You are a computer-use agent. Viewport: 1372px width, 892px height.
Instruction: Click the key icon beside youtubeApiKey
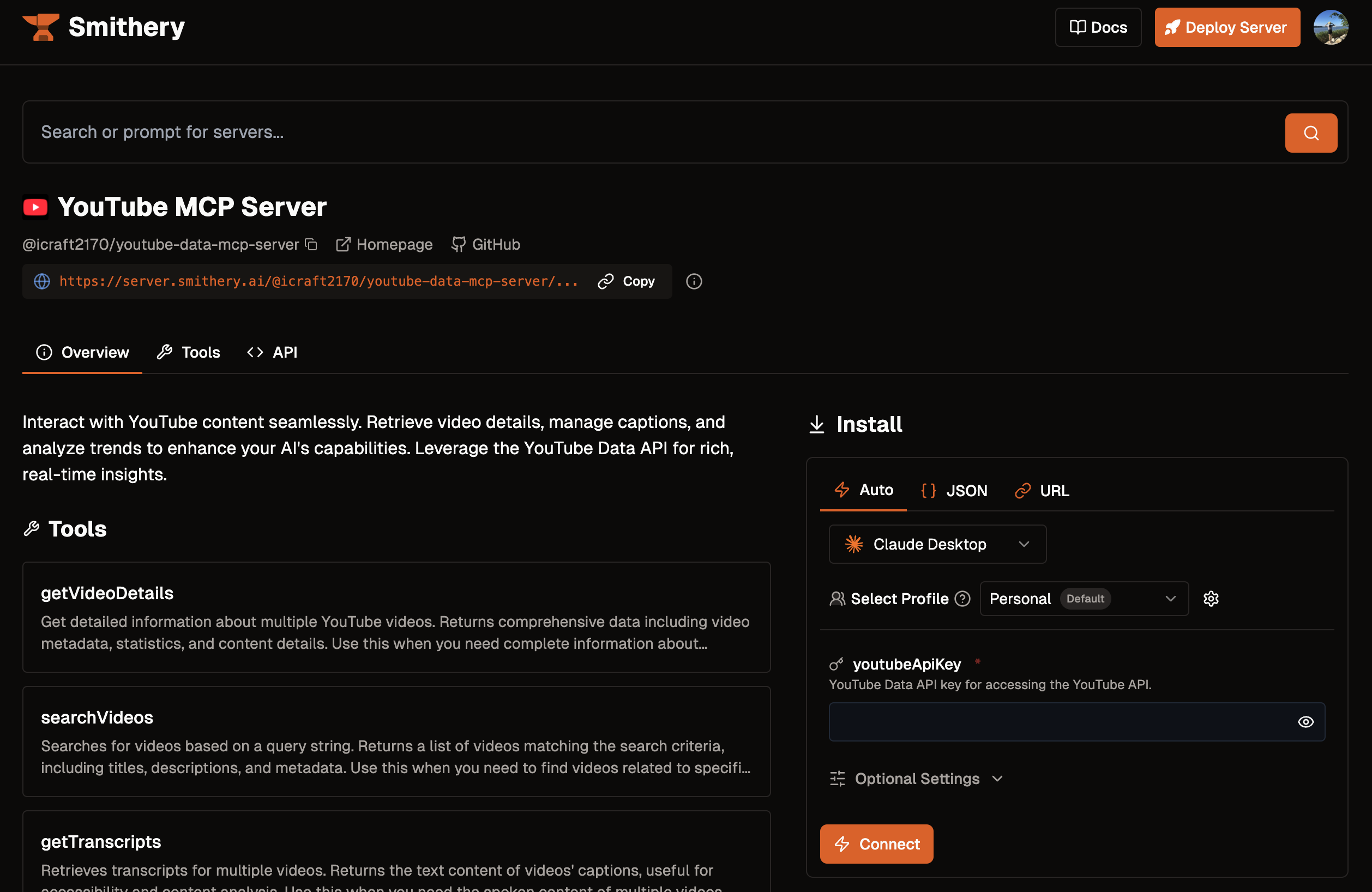[x=837, y=665]
